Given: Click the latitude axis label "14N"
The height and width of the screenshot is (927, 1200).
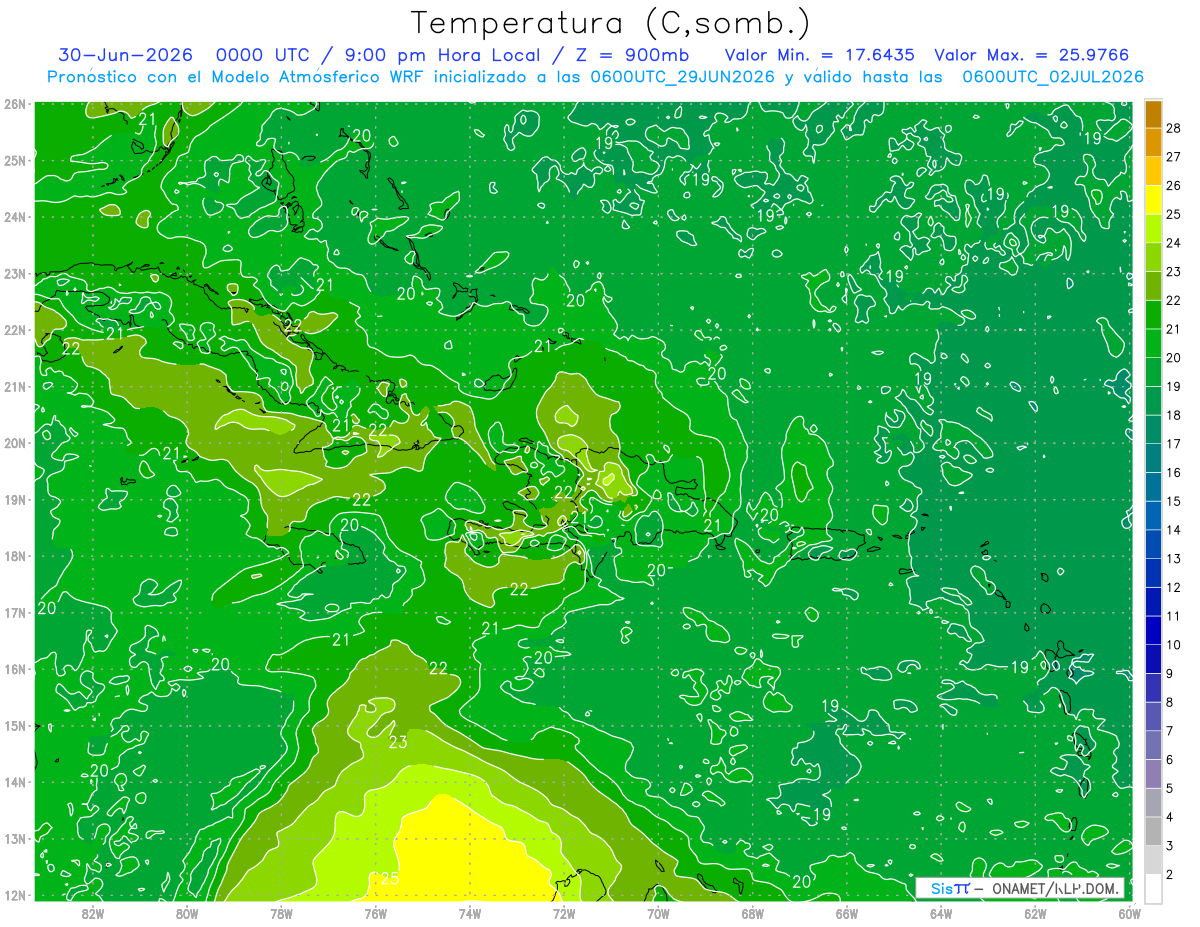Looking at the screenshot, I should (x=15, y=782).
